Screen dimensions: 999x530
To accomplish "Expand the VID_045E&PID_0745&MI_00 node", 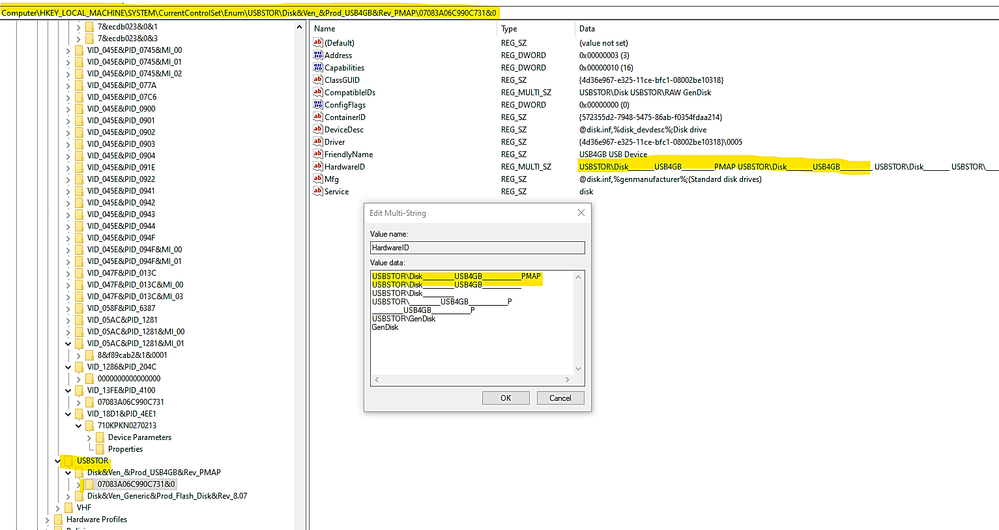I will pyautogui.click(x=68, y=50).
